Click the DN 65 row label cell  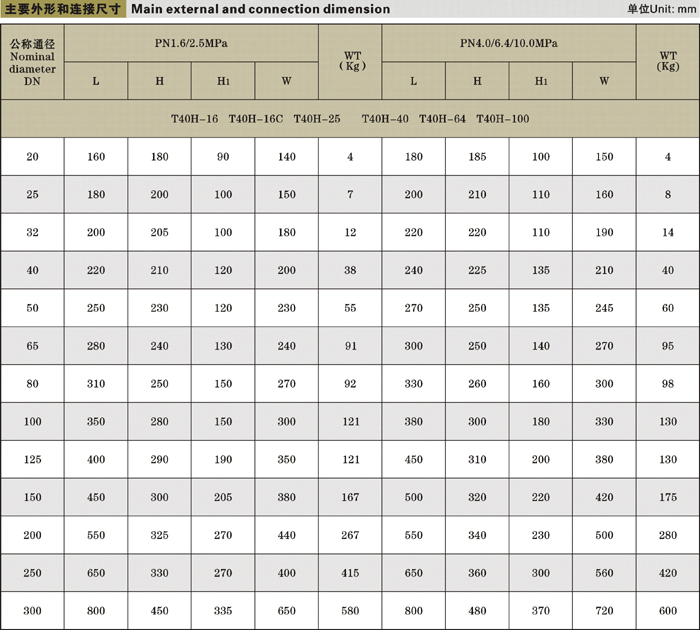[x=32, y=346]
